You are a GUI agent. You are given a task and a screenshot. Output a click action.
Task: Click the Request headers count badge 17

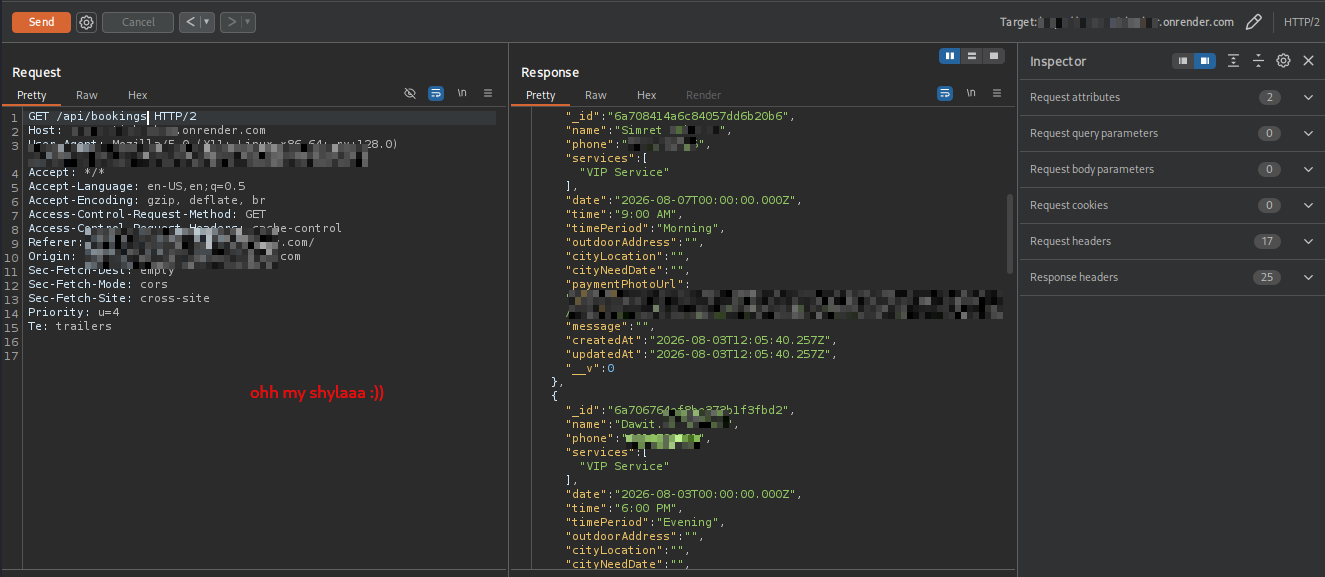point(1269,241)
